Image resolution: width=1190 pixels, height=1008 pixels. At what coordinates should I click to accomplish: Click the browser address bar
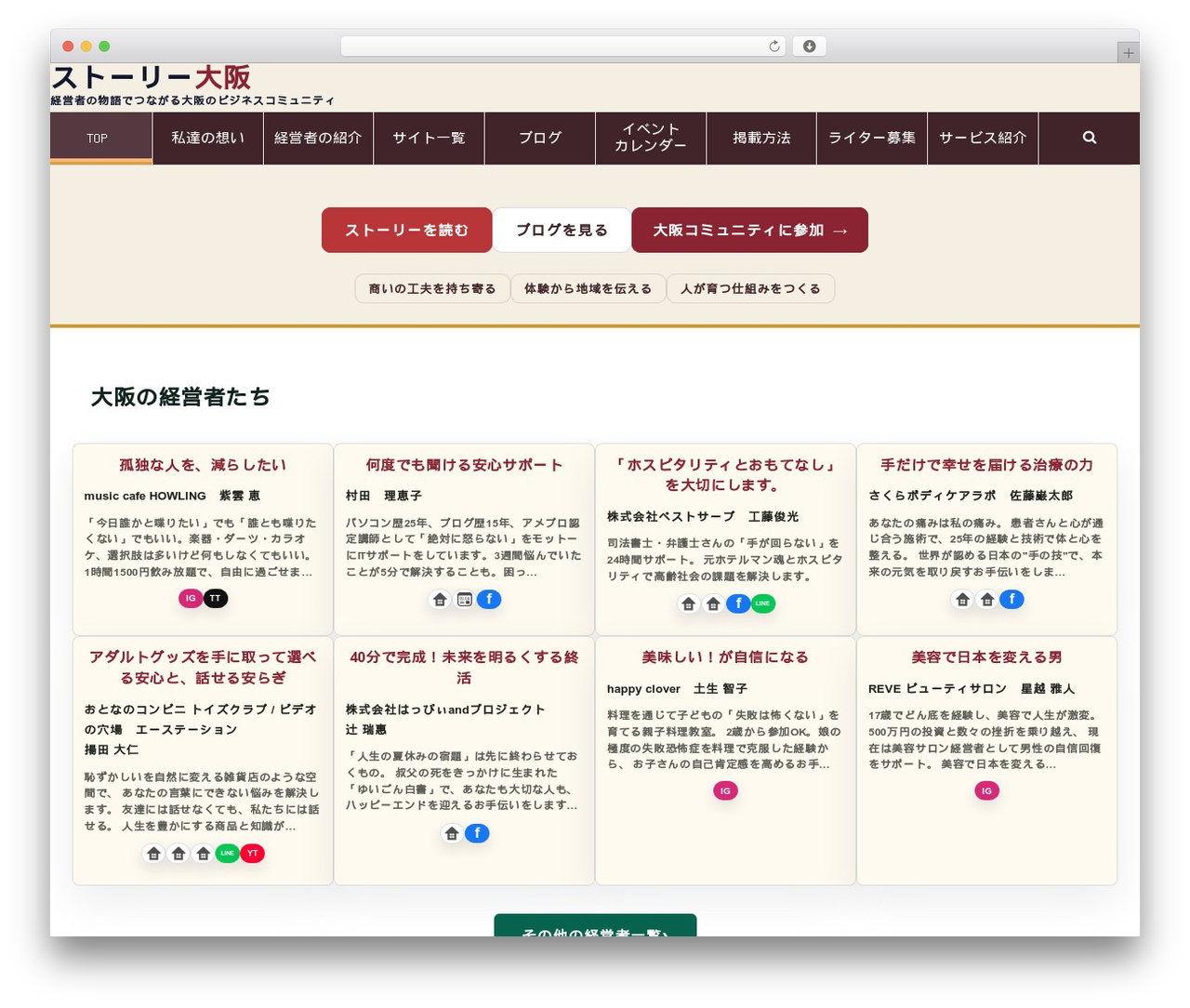[x=563, y=46]
